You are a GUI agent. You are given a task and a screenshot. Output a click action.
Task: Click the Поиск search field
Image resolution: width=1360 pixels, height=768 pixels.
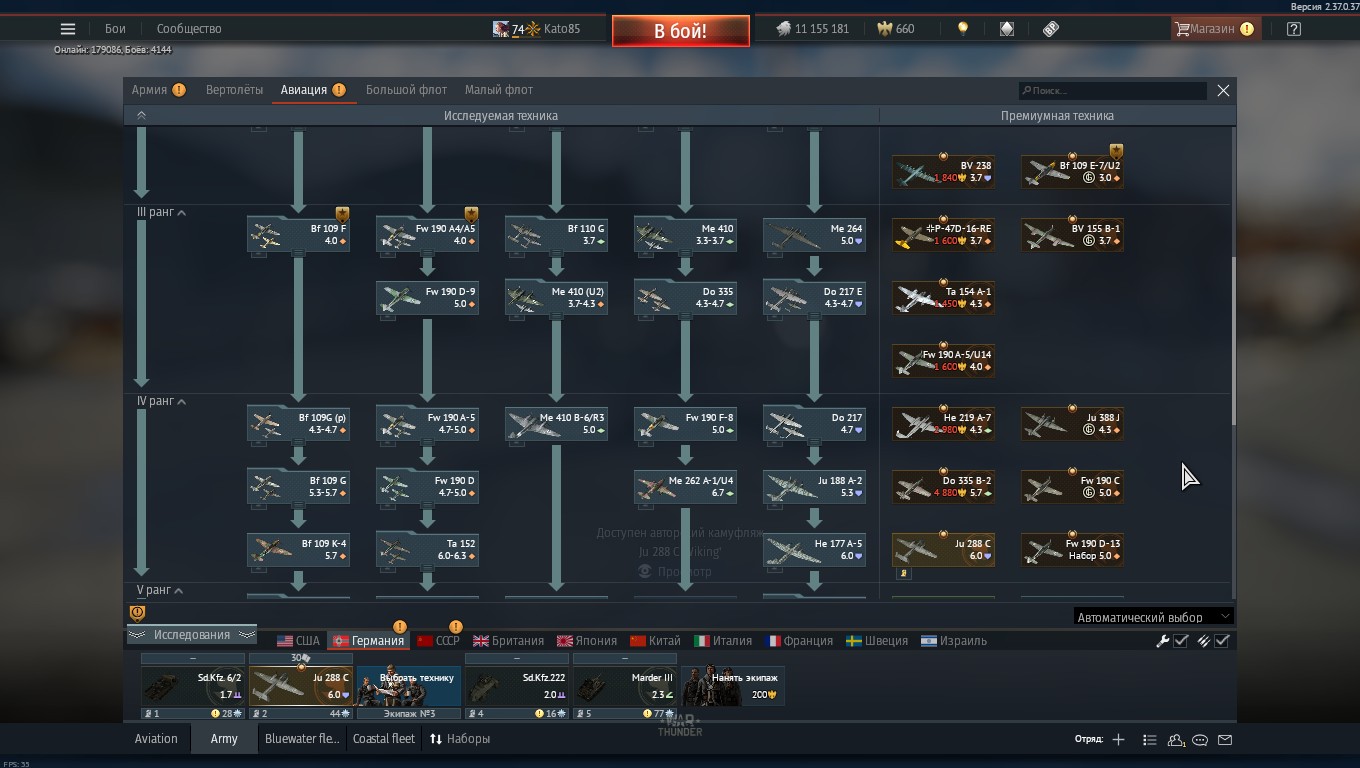(1112, 91)
